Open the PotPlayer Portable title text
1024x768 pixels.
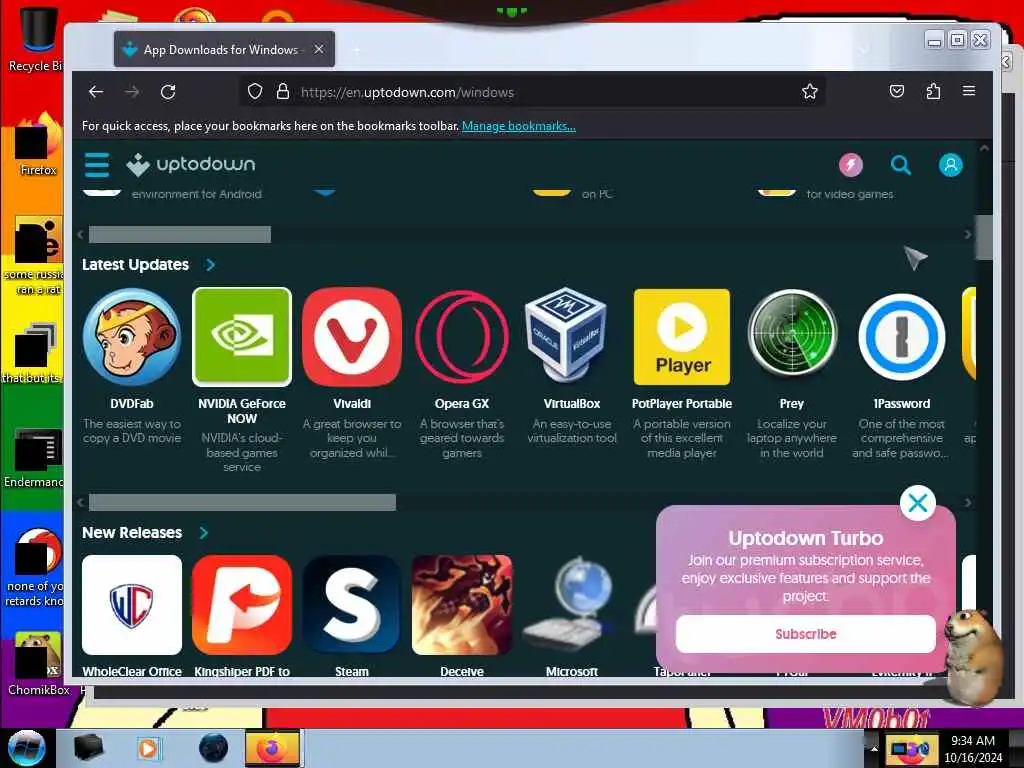coord(682,404)
